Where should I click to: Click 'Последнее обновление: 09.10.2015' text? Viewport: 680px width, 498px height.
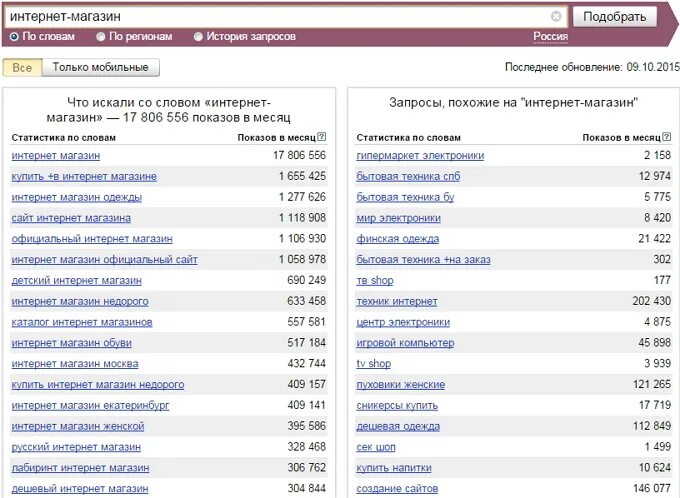(x=592, y=67)
